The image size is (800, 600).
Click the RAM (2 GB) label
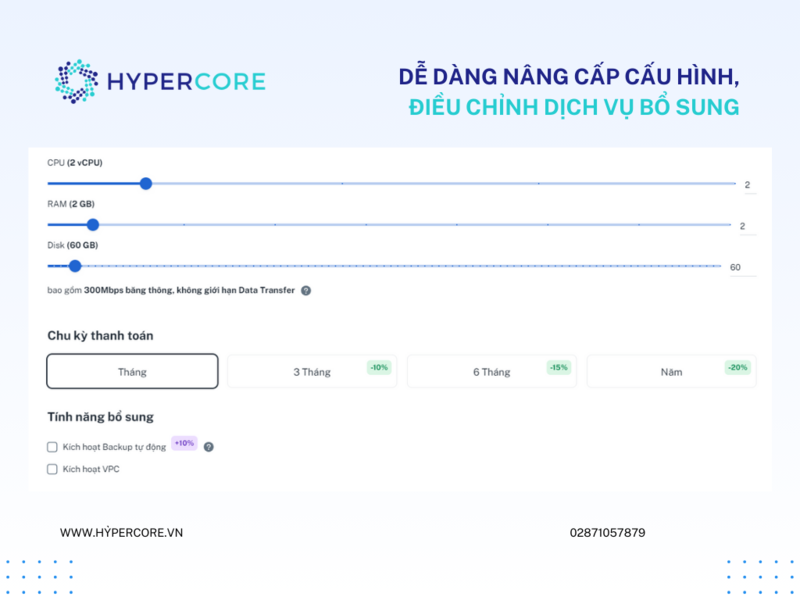pyautogui.click(x=71, y=204)
